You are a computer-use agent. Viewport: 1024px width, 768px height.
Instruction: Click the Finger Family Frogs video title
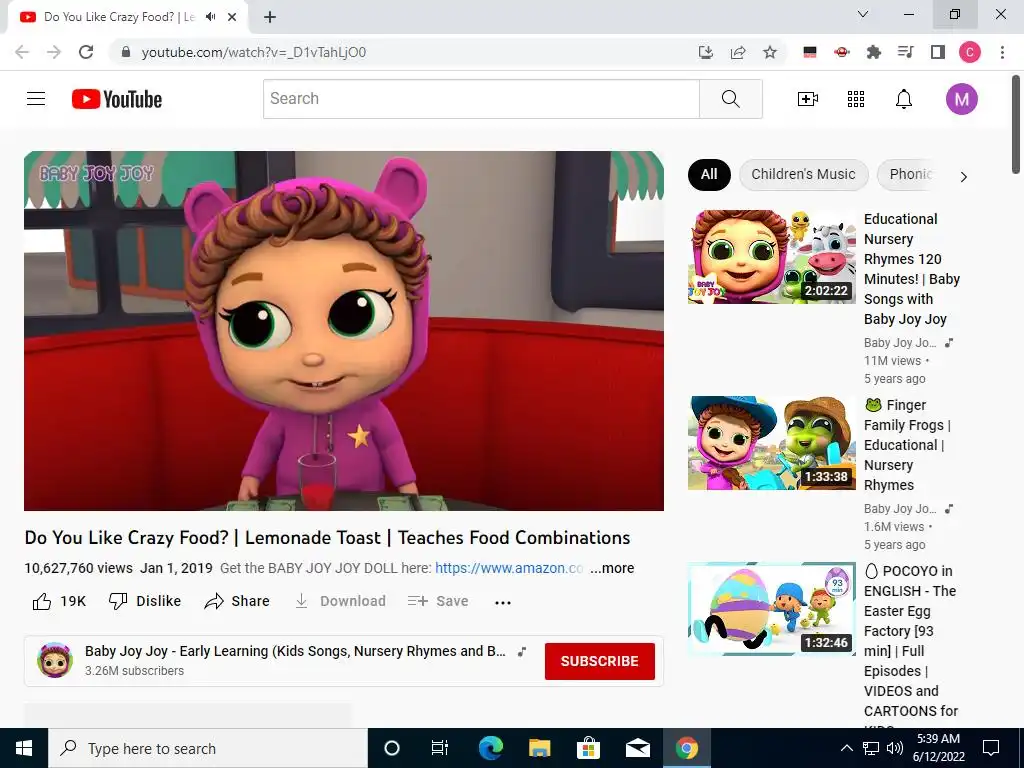coord(908,445)
